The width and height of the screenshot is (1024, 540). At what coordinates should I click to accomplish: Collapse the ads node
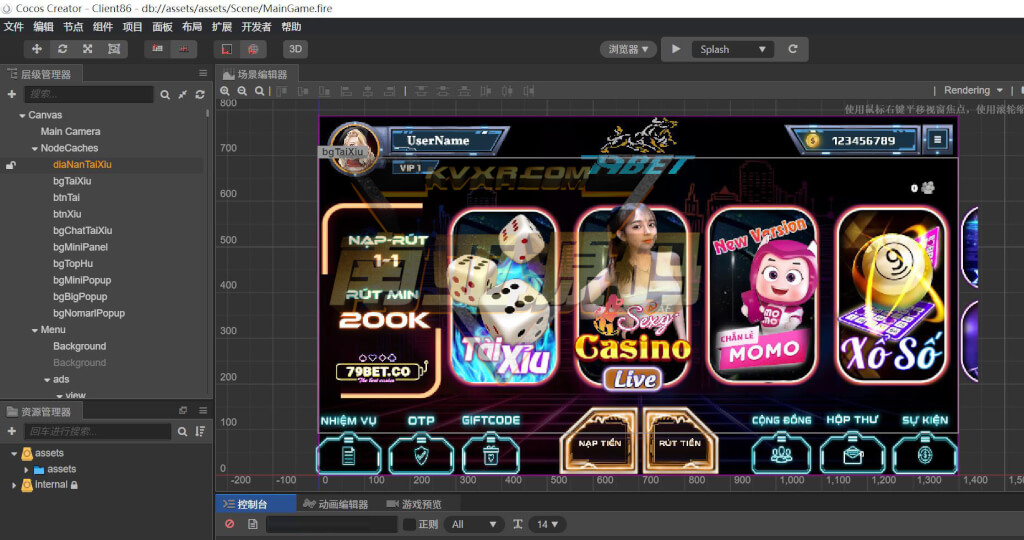[47, 380]
